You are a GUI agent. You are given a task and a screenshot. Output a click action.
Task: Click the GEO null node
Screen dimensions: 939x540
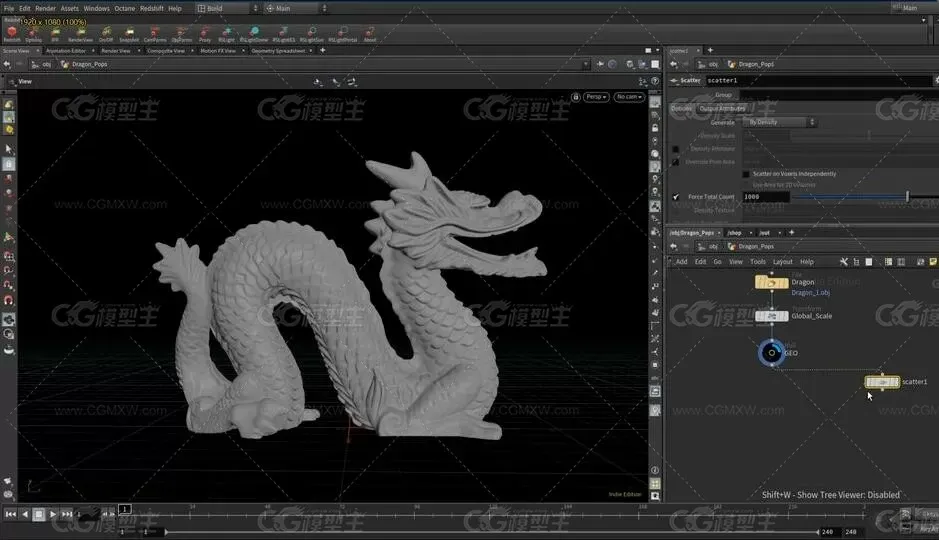click(x=771, y=353)
